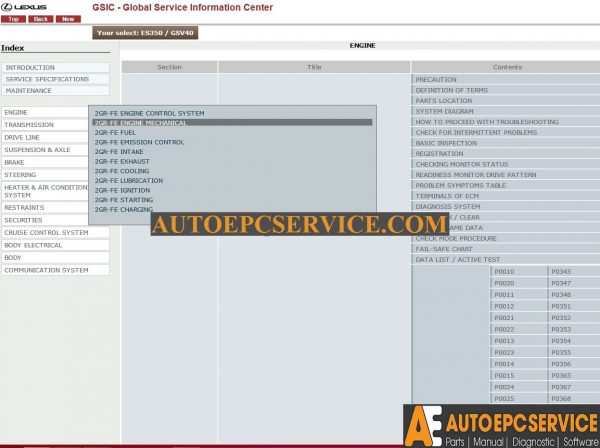Select DRIVE LINE in the index
Screen dimensions: 600x448
point(45,137)
